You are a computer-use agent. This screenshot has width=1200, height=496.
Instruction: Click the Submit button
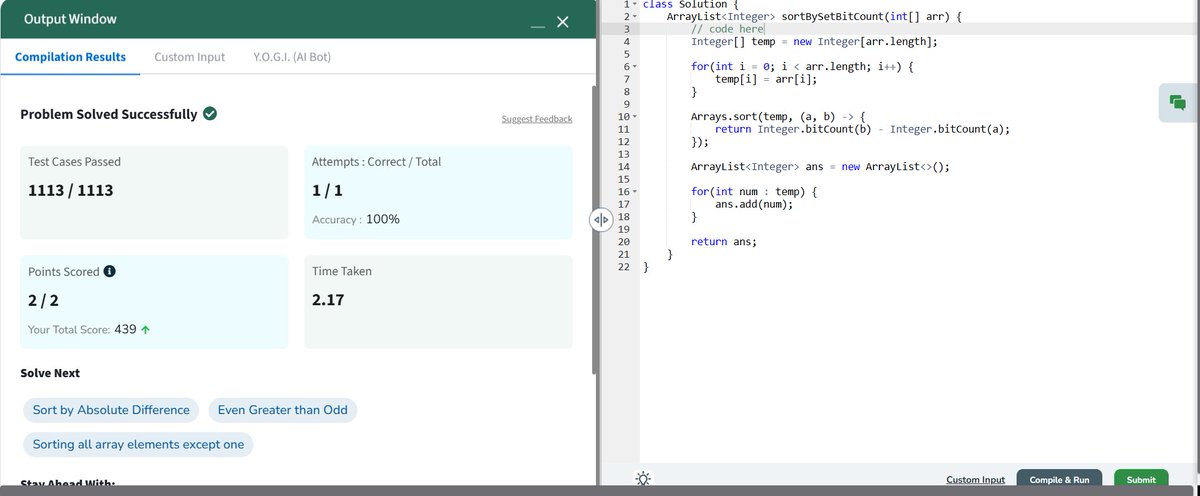[1141, 480]
